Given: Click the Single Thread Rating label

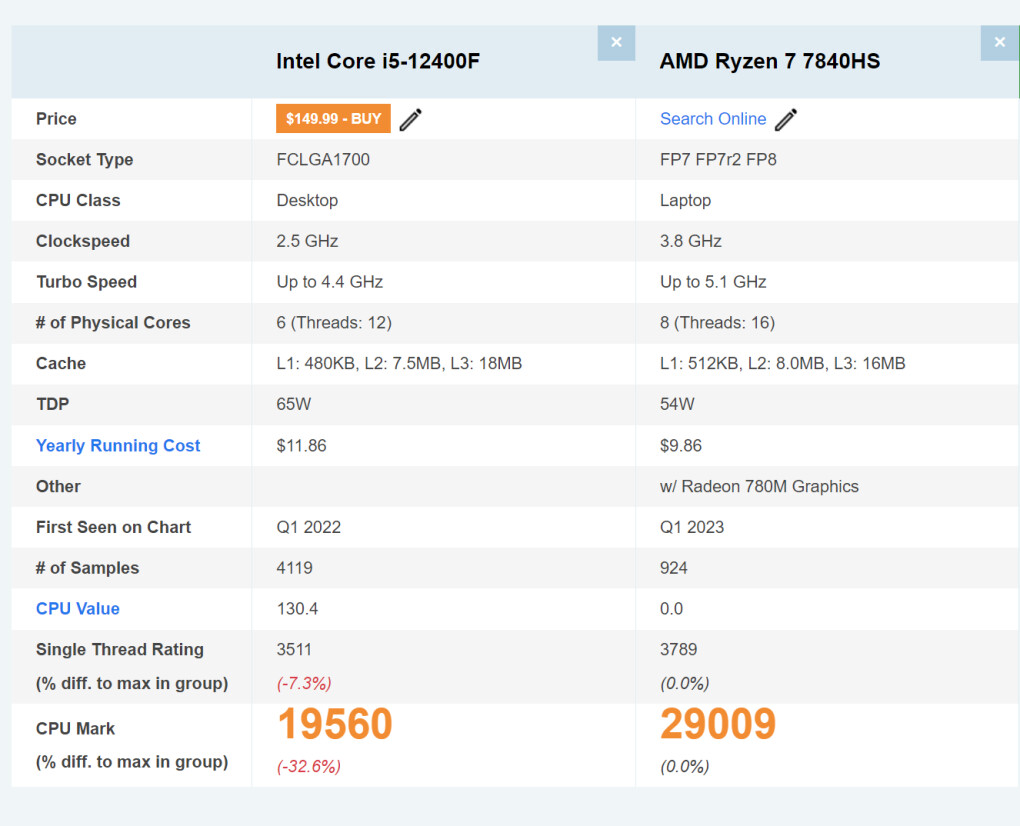Looking at the screenshot, I should [120, 649].
